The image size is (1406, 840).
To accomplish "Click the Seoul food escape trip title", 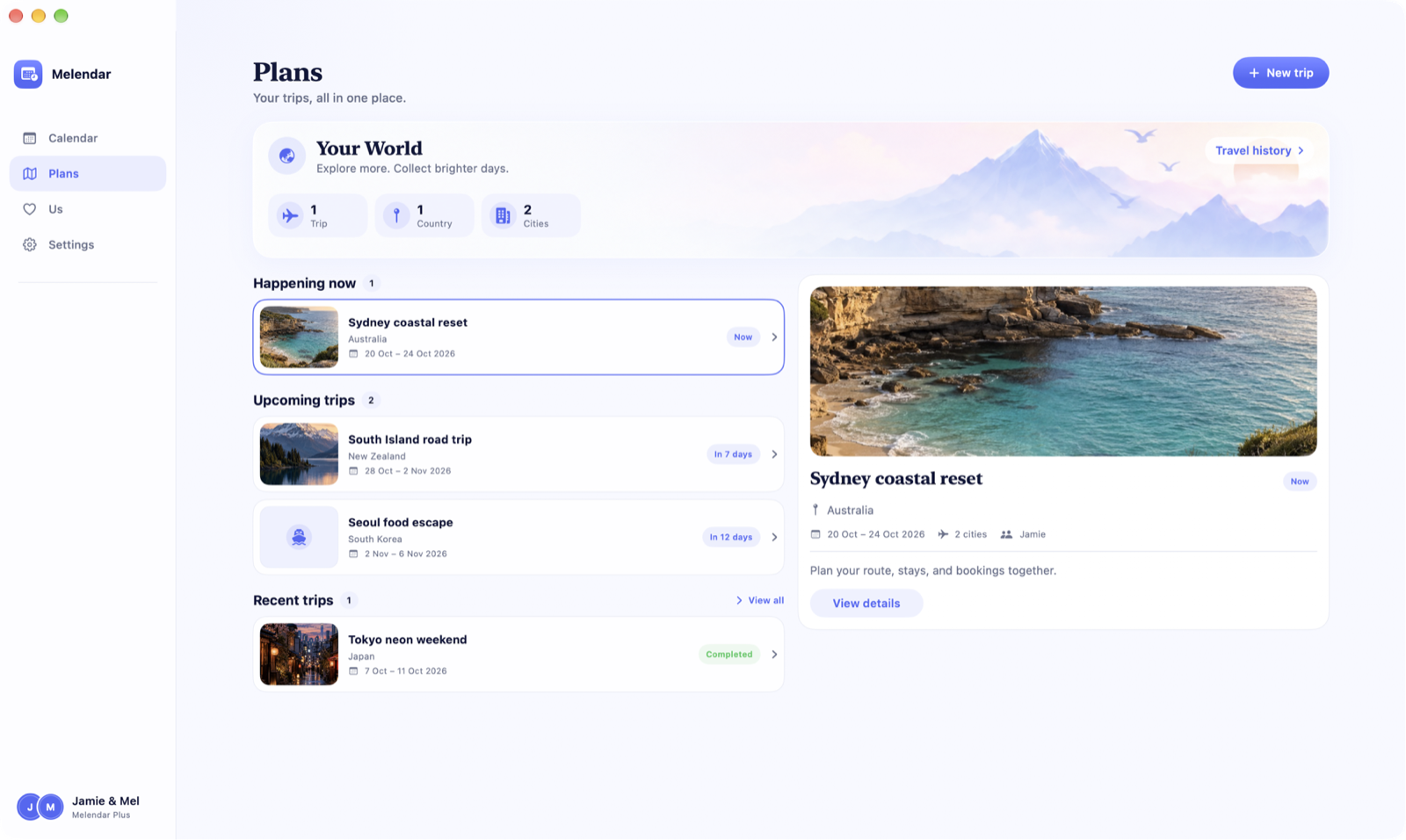I will click(401, 523).
